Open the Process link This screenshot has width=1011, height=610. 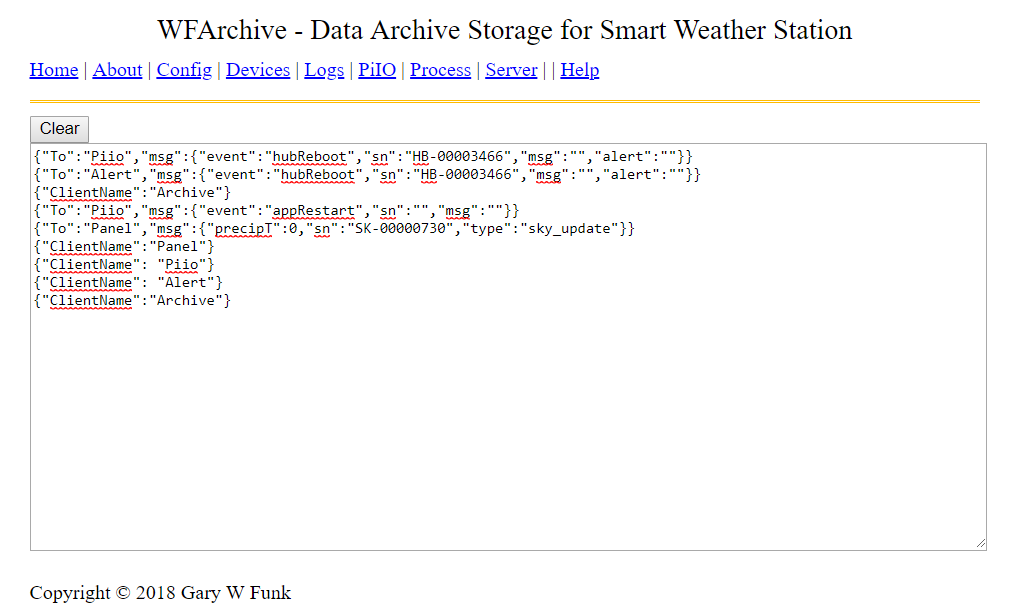click(x=440, y=70)
